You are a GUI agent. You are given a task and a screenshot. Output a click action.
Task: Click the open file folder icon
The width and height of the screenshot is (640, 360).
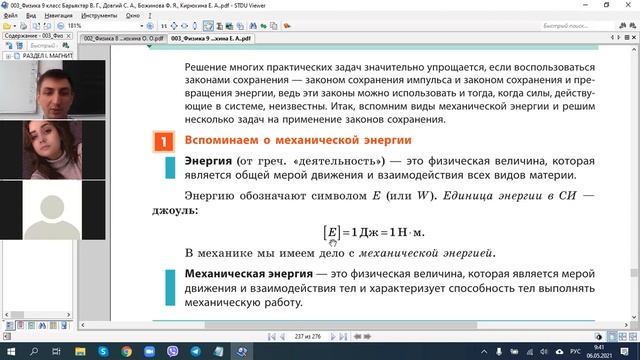click(7, 26)
